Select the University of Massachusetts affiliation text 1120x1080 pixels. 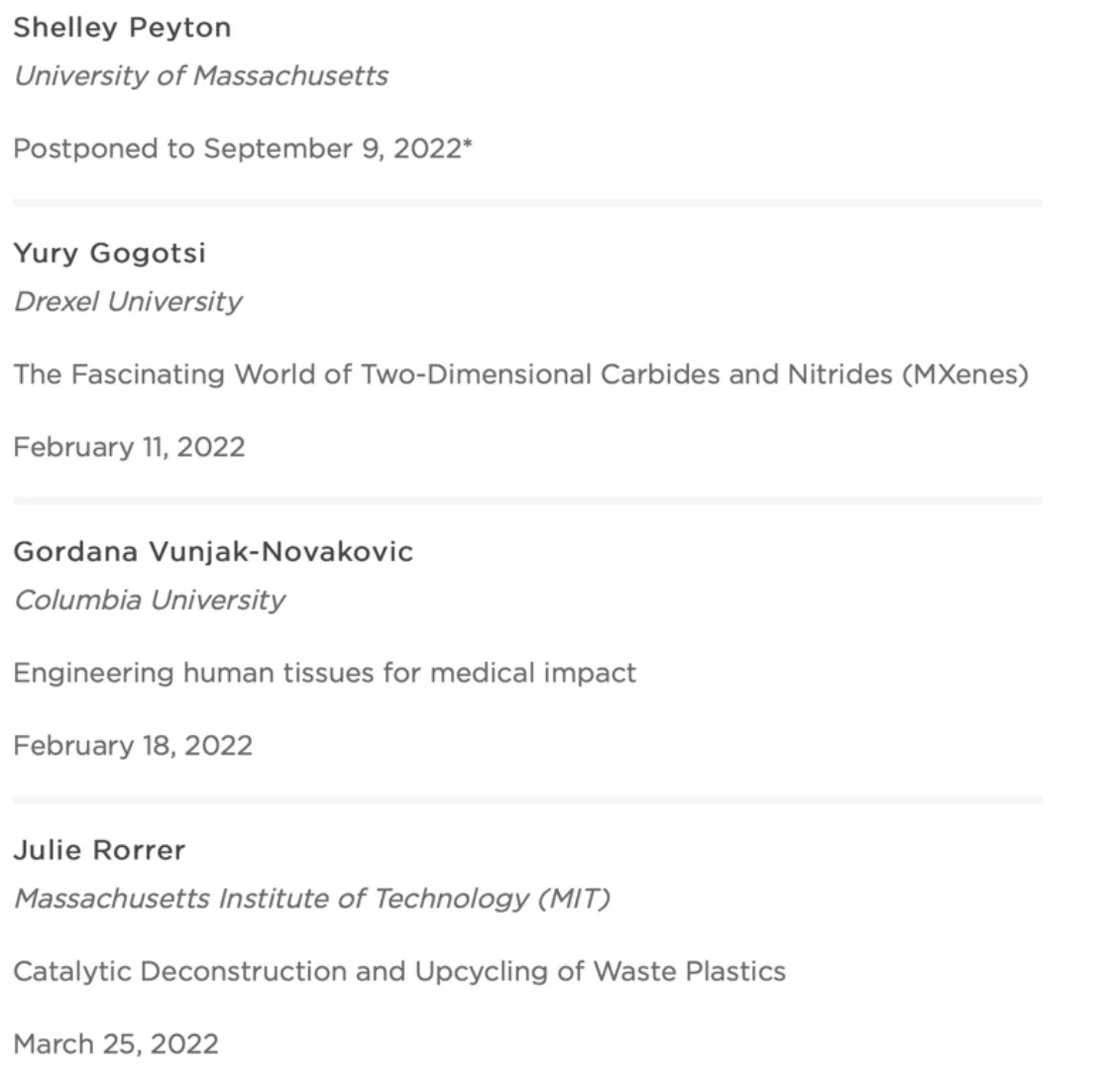[x=200, y=76]
